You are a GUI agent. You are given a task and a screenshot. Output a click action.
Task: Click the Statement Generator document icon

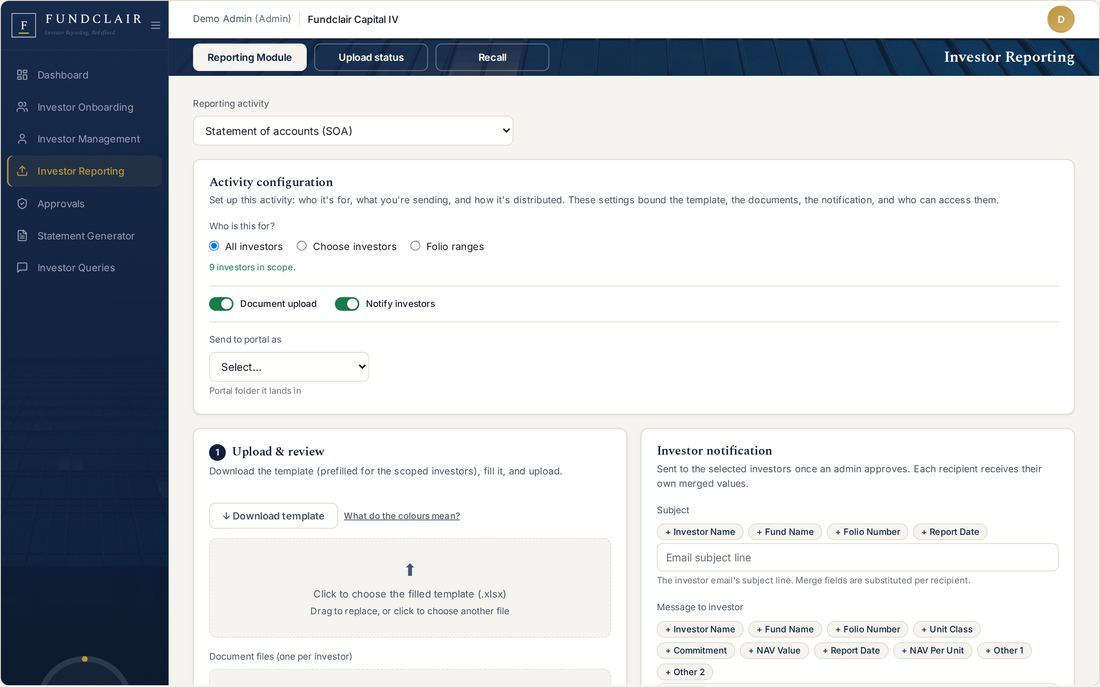pos(22,236)
